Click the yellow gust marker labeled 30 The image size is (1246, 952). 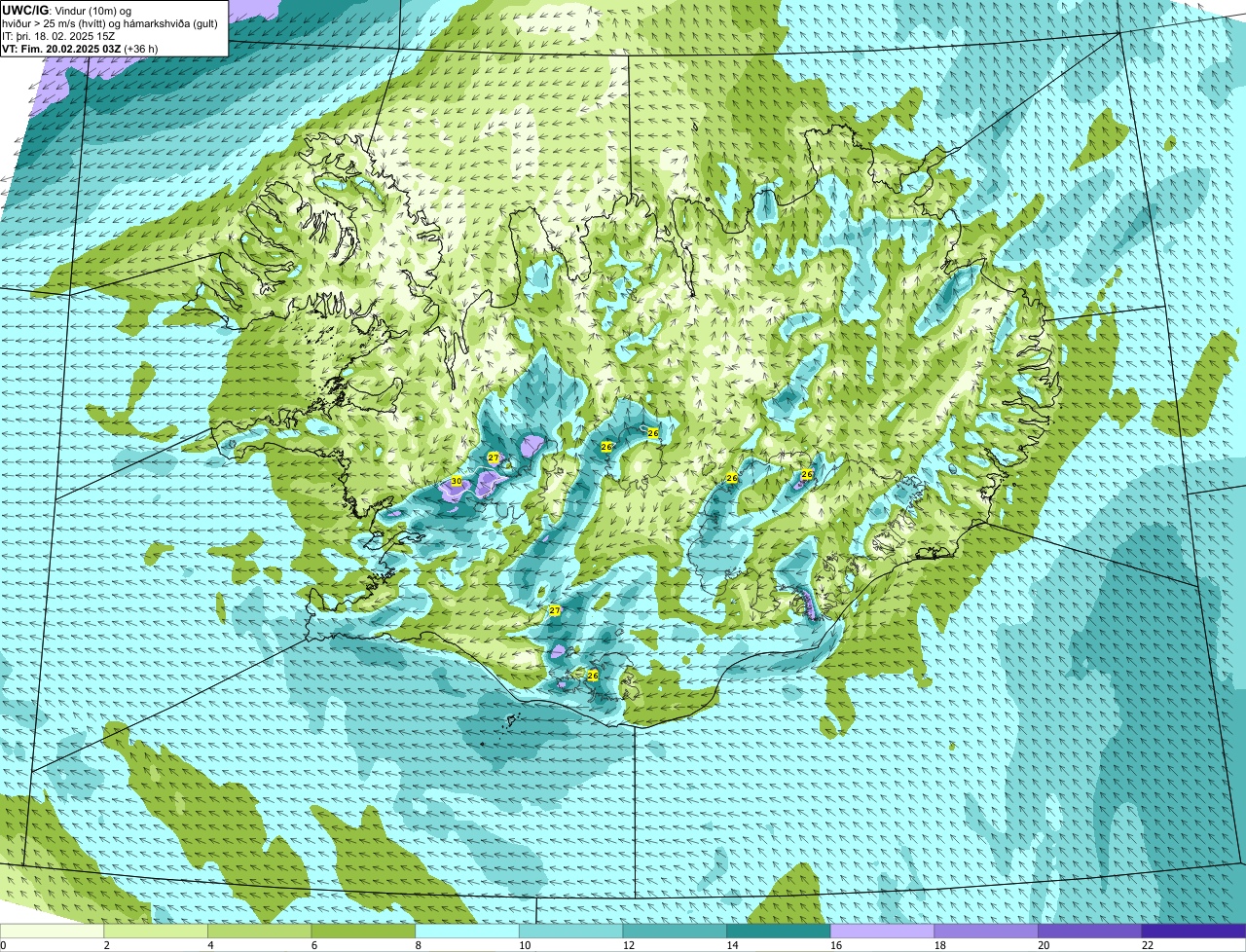tap(457, 482)
